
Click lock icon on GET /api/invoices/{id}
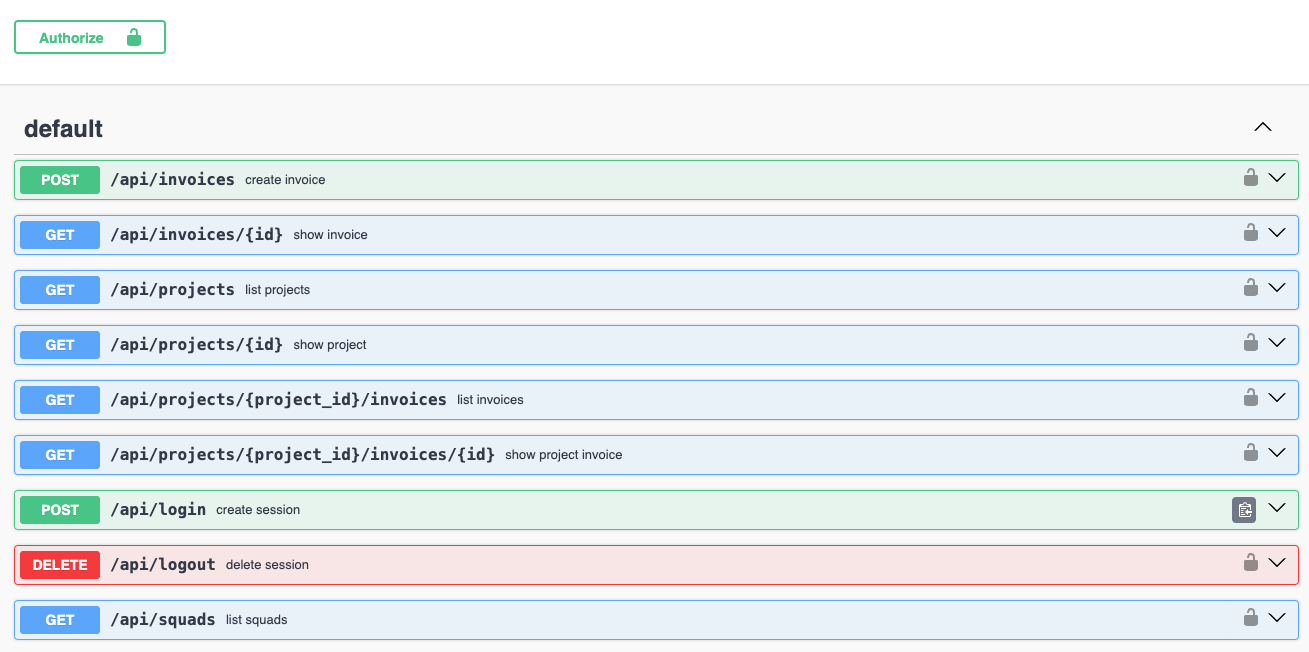coord(1250,233)
